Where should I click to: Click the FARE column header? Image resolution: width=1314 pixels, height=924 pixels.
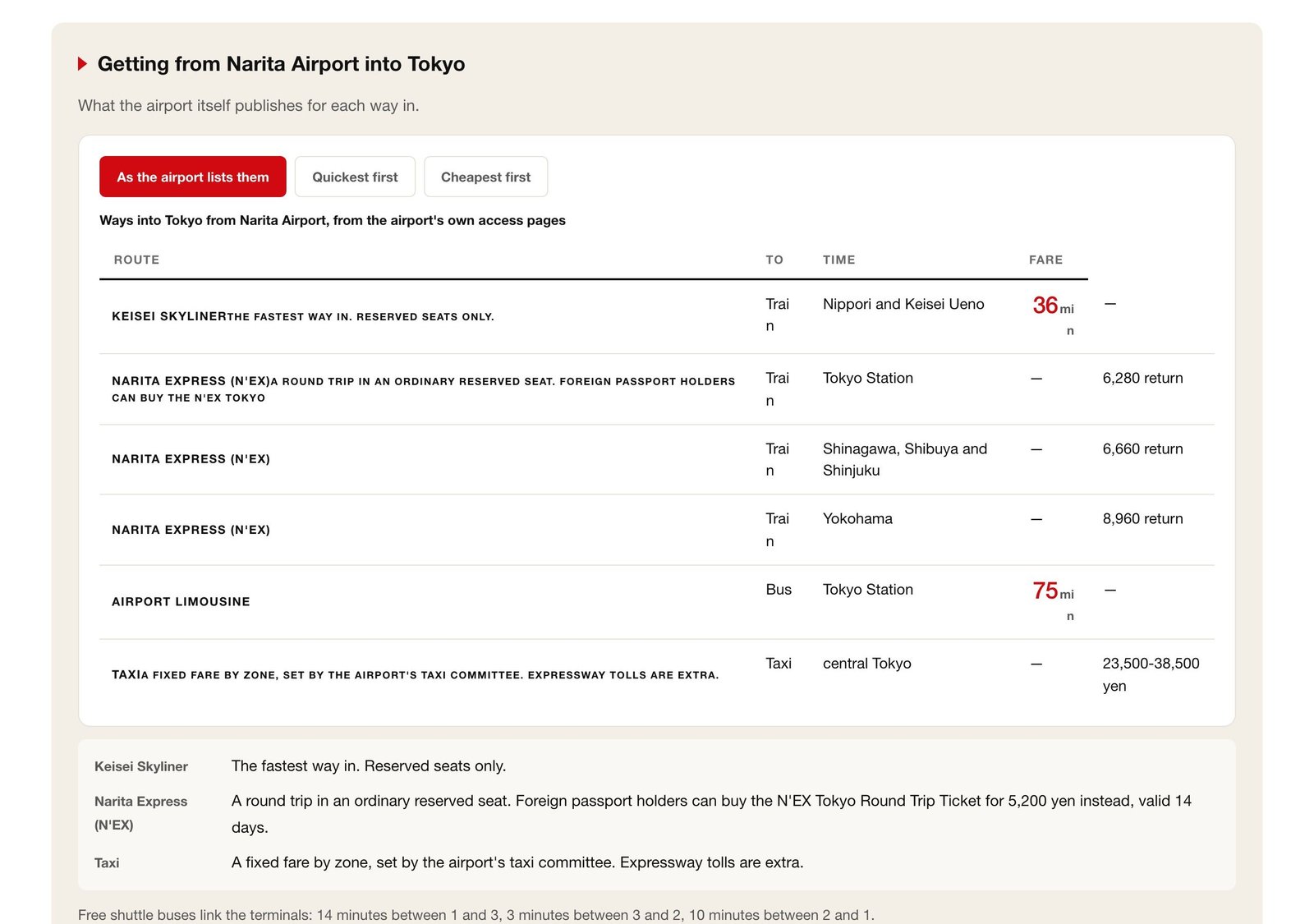pos(1045,260)
